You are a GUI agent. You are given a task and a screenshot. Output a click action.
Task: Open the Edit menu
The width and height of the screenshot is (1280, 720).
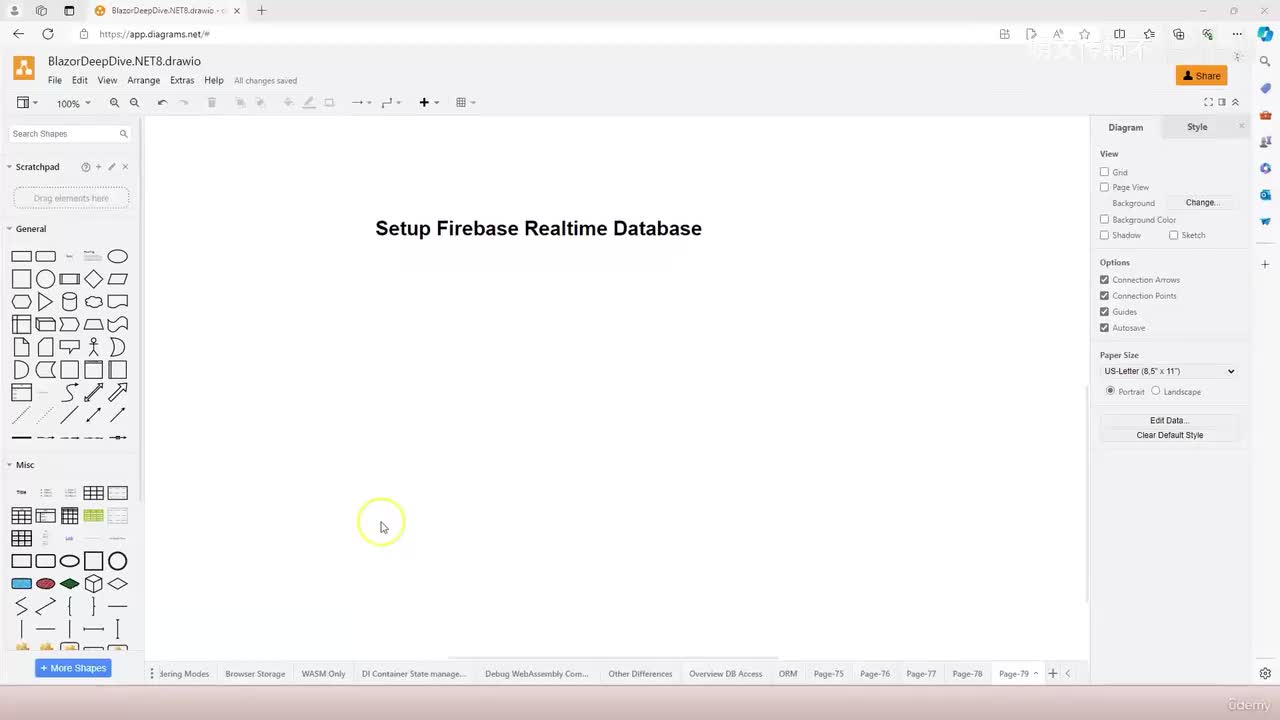(80, 80)
